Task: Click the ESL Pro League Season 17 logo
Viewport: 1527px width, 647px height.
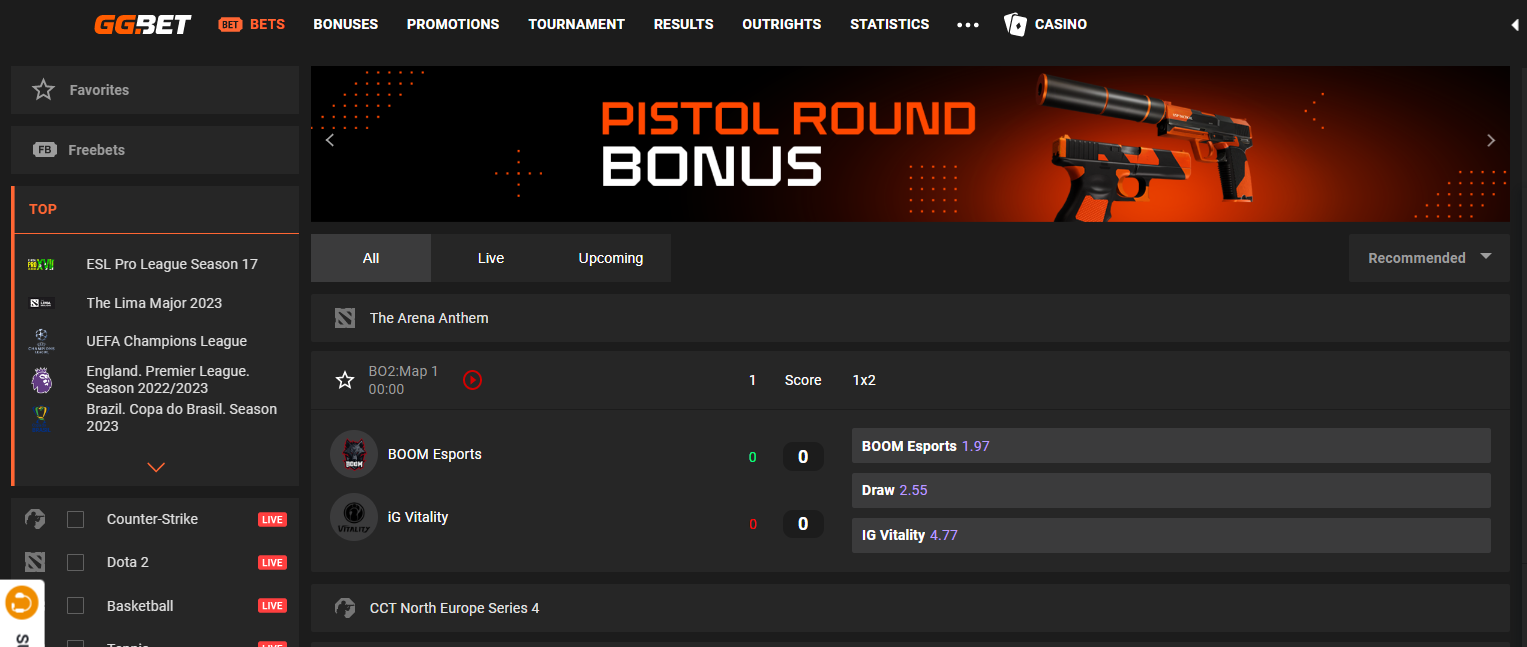Action: (41, 264)
